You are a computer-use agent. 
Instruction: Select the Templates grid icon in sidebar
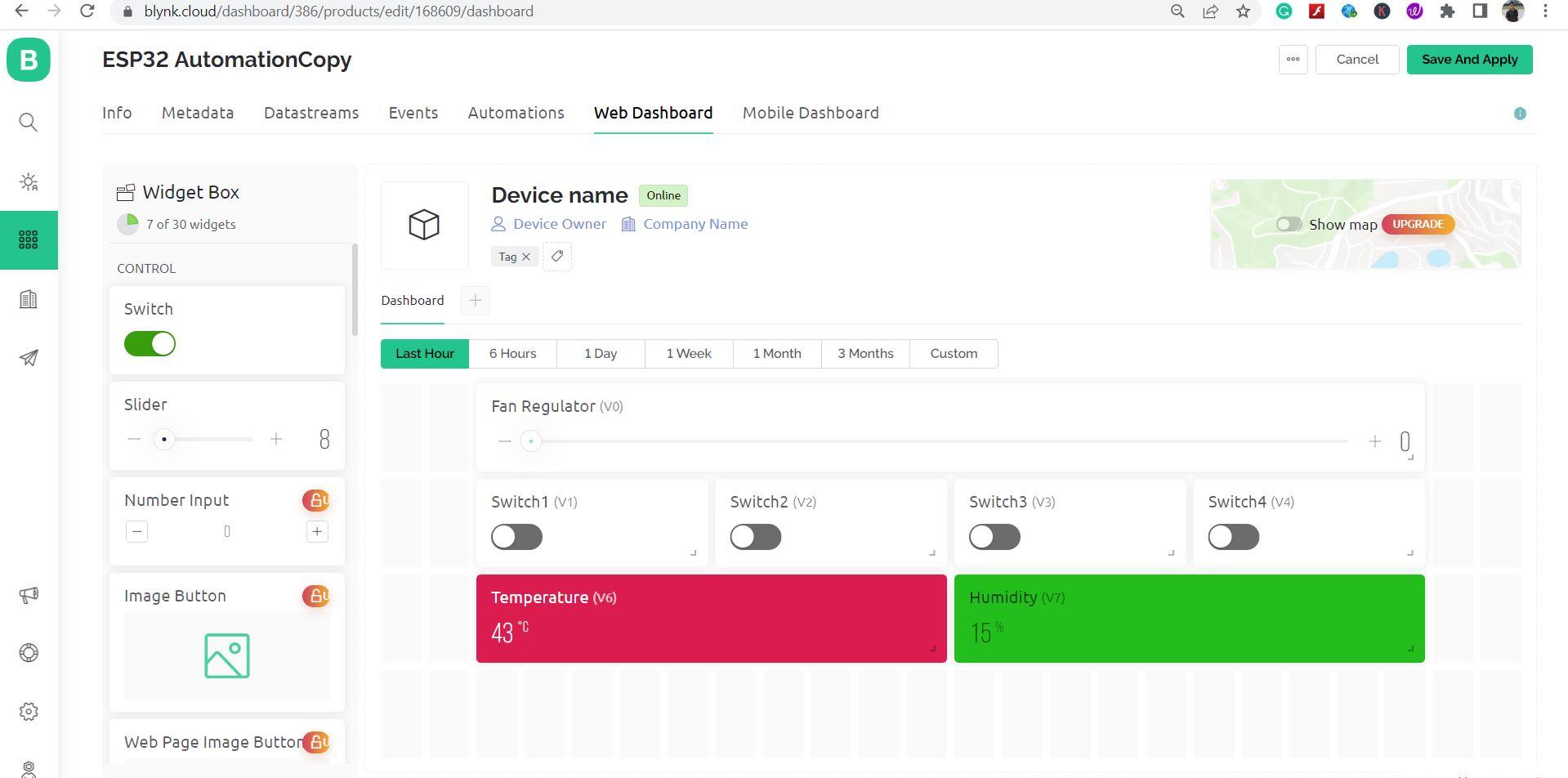tap(29, 239)
